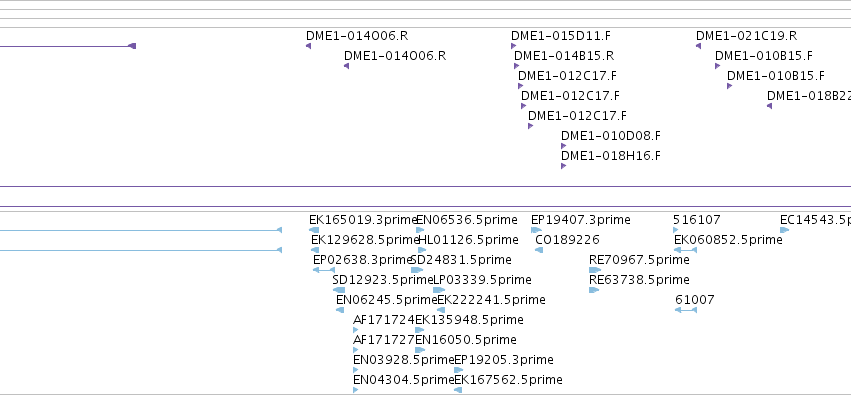Select the DME1-021C19.R arrow glyph

click(698, 46)
